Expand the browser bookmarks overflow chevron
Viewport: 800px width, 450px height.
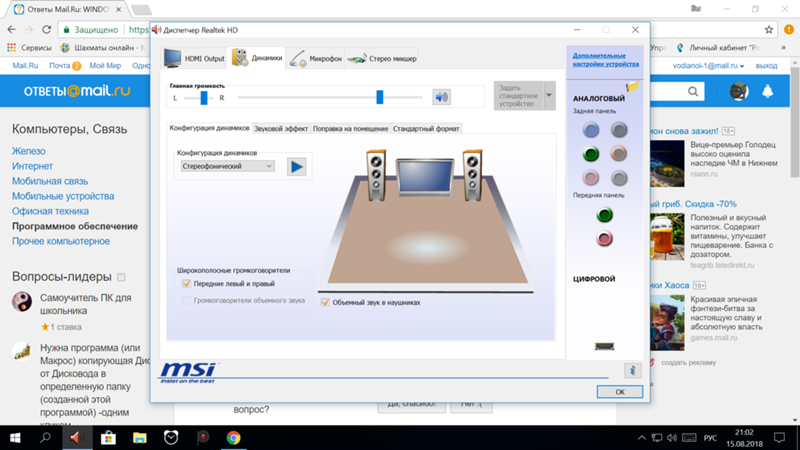click(783, 47)
